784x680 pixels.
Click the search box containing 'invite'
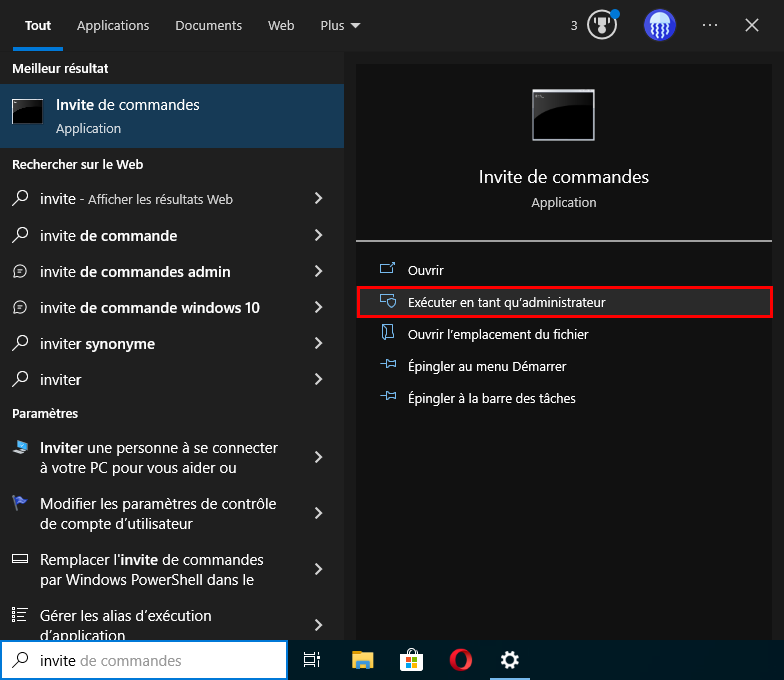tap(144, 660)
